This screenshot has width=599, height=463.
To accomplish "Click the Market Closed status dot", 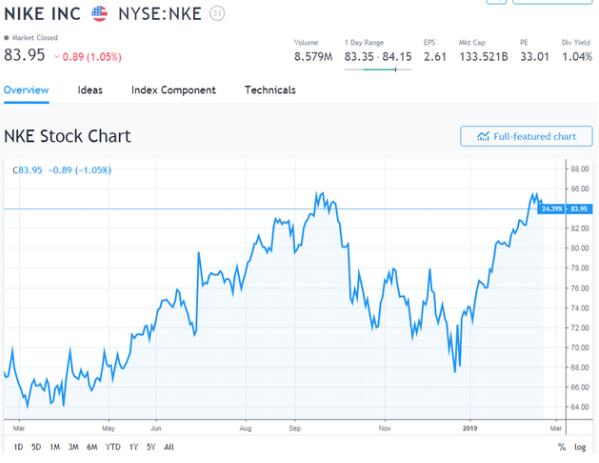I will tap(6, 38).
